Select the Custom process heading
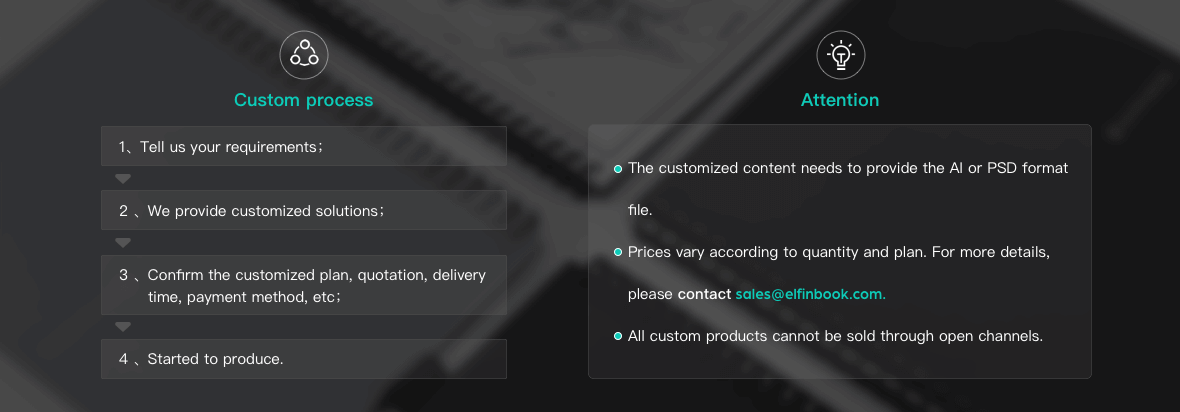Screen dimensions: 1180x412 (x=303, y=100)
